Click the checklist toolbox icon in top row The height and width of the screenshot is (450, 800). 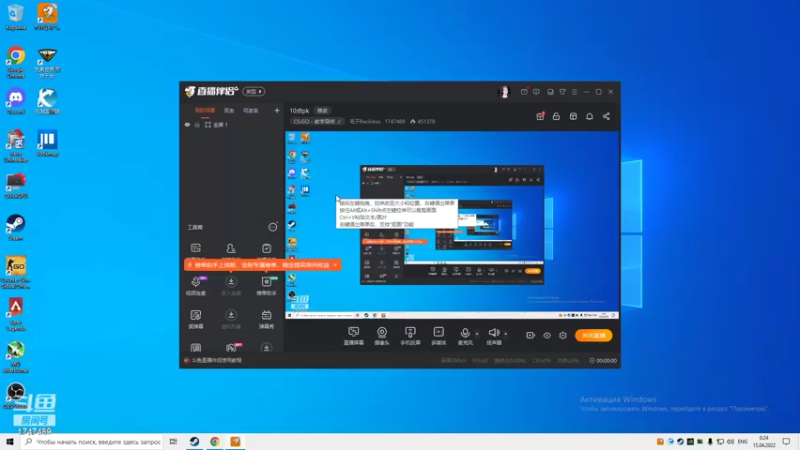coord(266,249)
